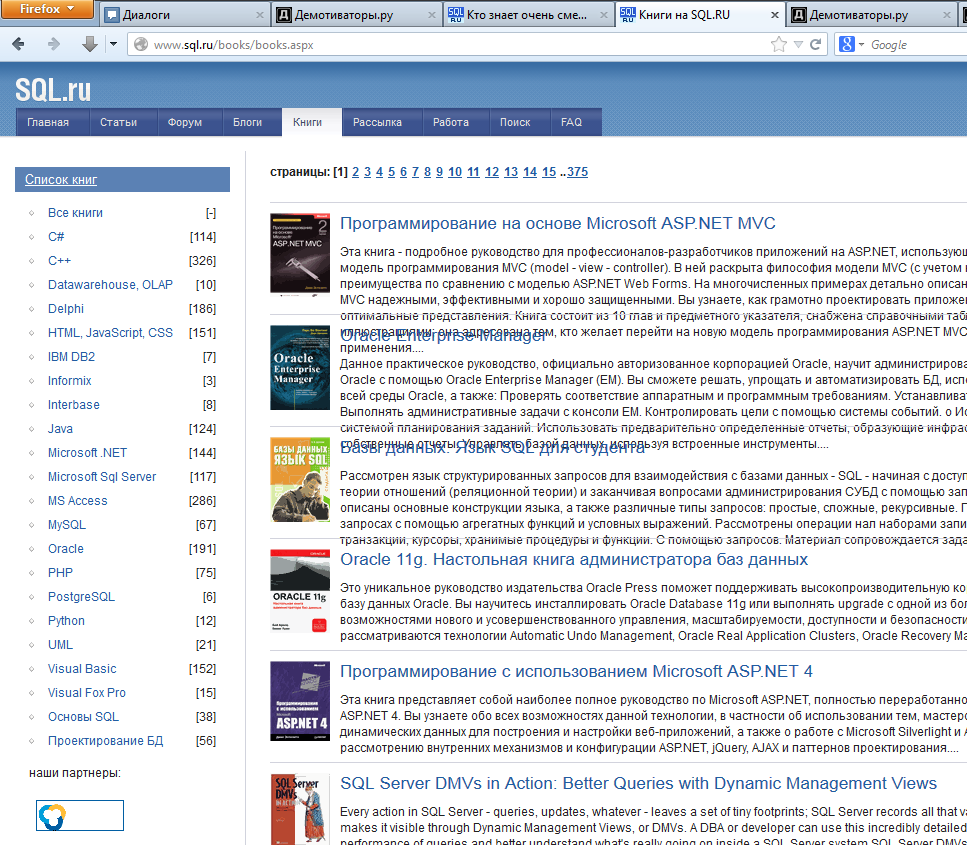Select the C++ book category
Viewport: 967px width, 845px height.
59,261
